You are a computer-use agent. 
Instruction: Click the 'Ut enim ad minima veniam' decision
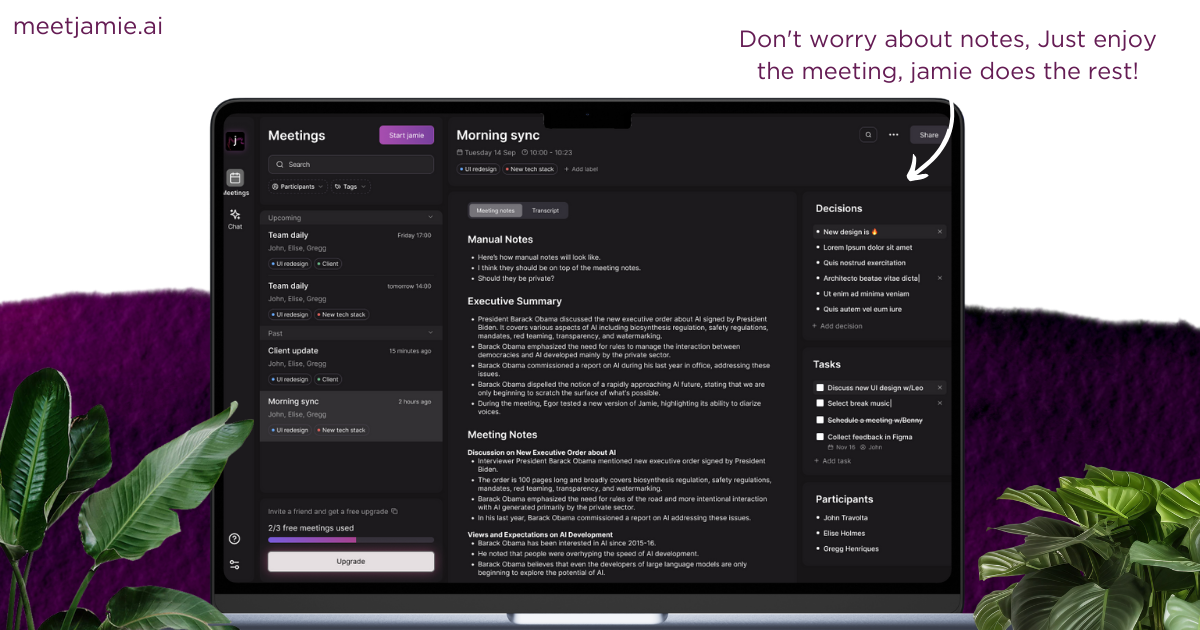pos(866,294)
